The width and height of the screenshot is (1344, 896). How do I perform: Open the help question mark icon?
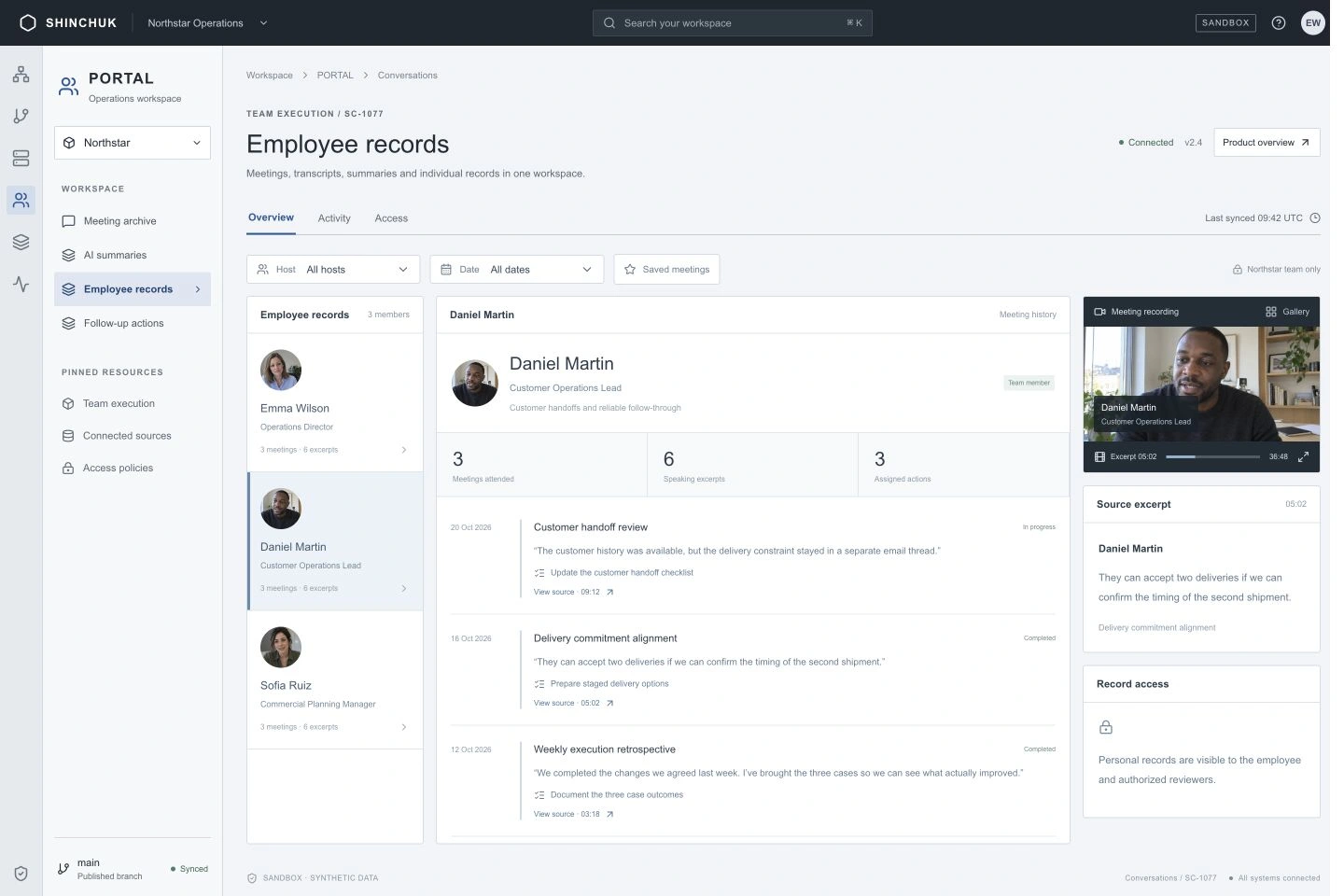[x=1279, y=22]
